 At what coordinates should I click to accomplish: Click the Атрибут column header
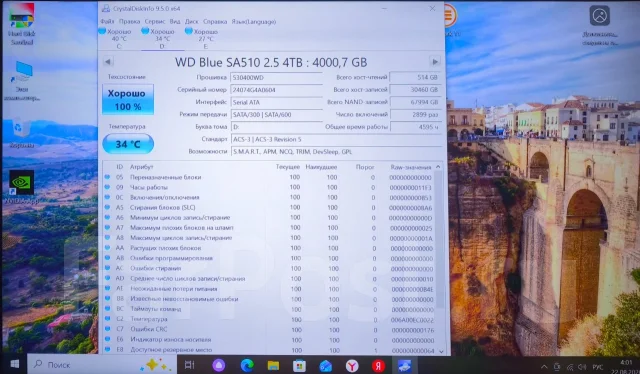[x=141, y=167]
